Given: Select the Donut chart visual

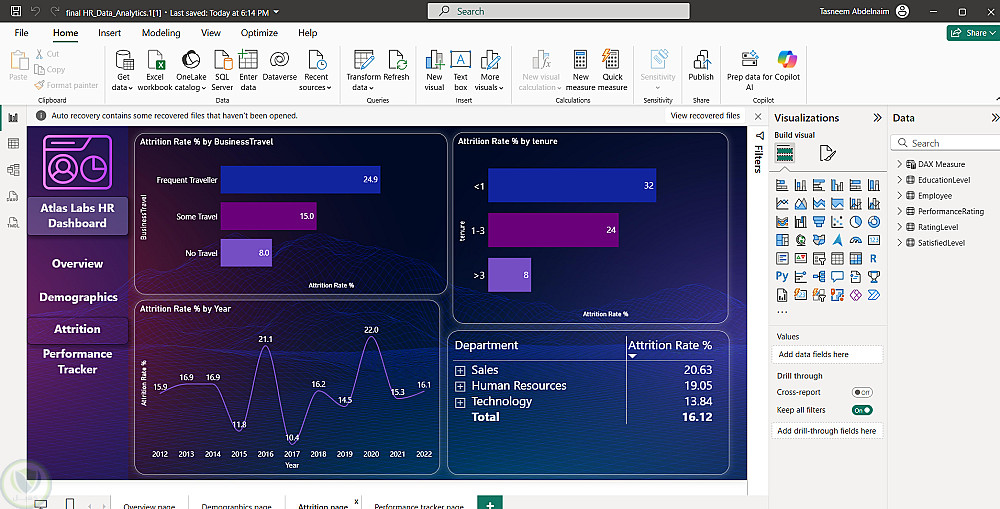Looking at the screenshot, I should pyautogui.click(x=874, y=222).
